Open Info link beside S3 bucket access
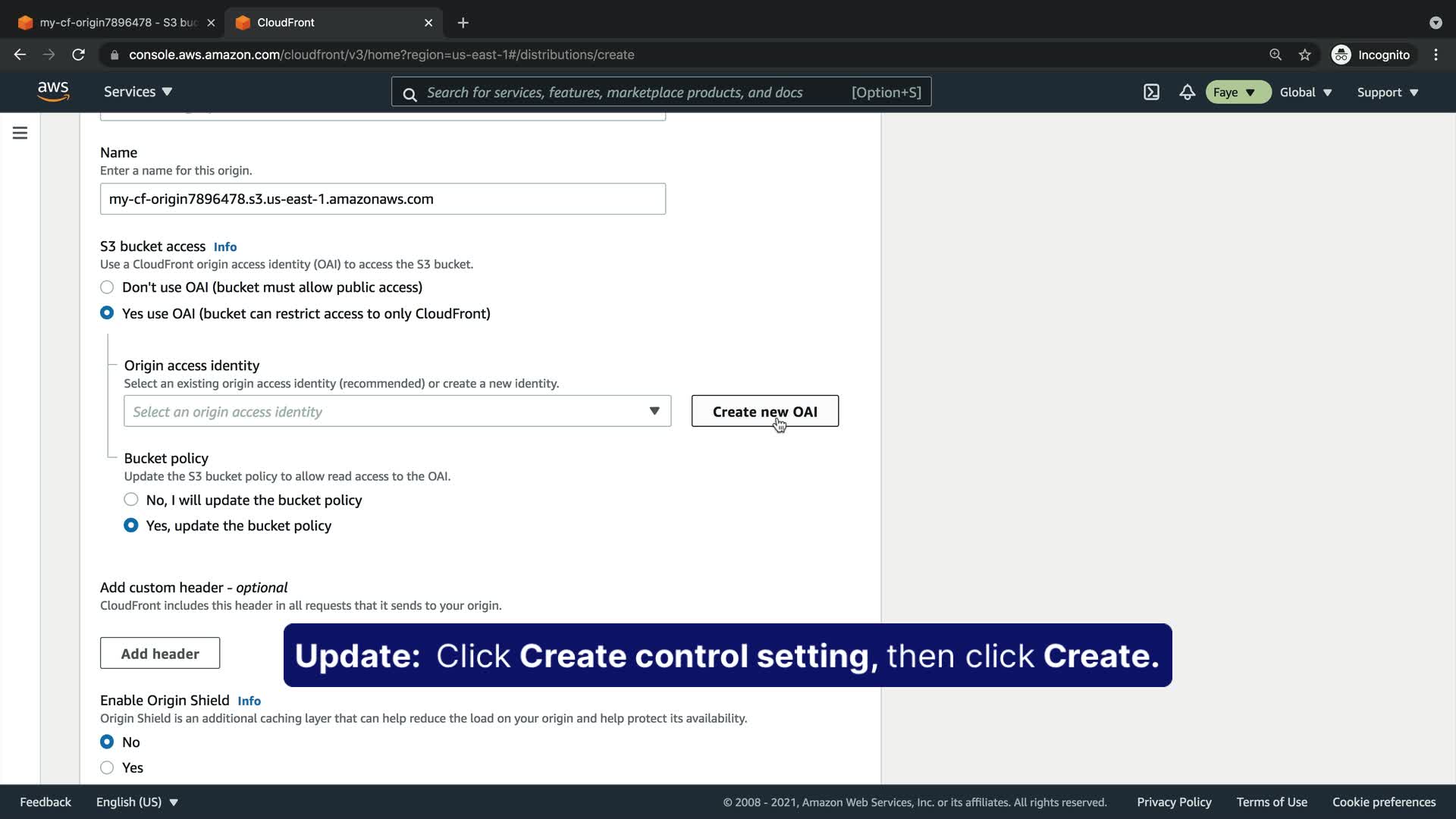1456x819 pixels. pyautogui.click(x=225, y=247)
